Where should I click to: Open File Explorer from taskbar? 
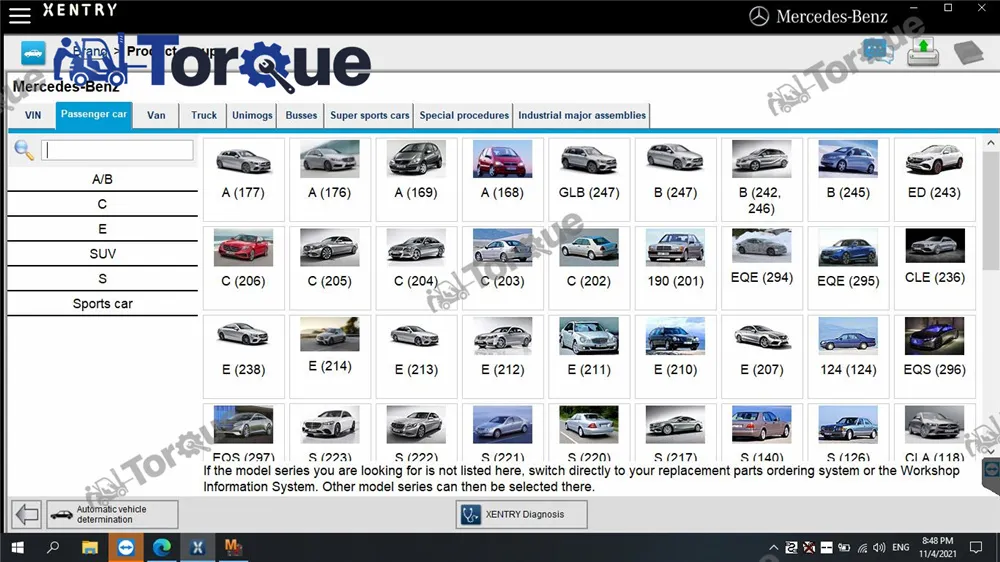89,547
